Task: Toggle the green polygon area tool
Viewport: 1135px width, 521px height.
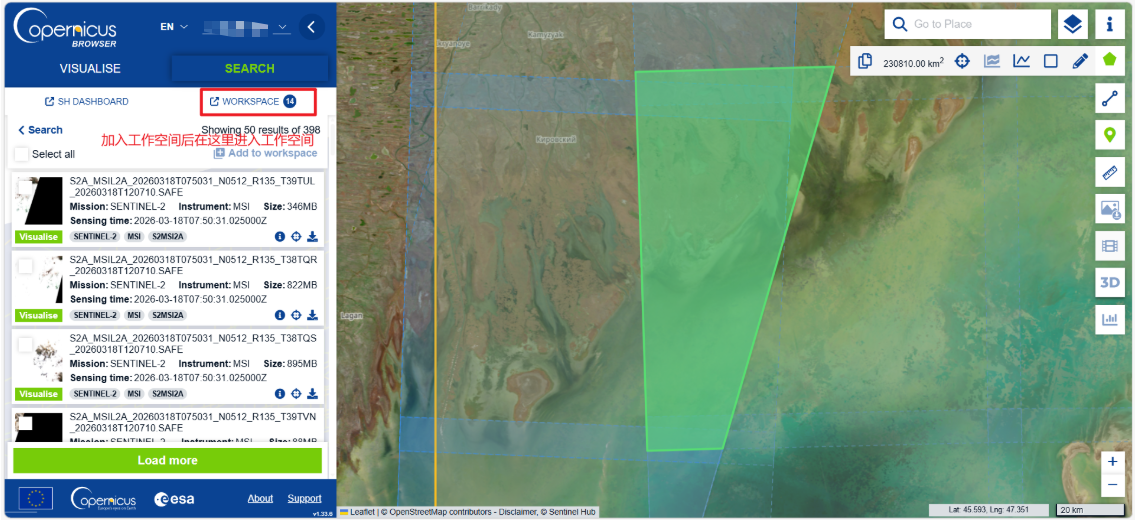Action: click(x=1110, y=61)
